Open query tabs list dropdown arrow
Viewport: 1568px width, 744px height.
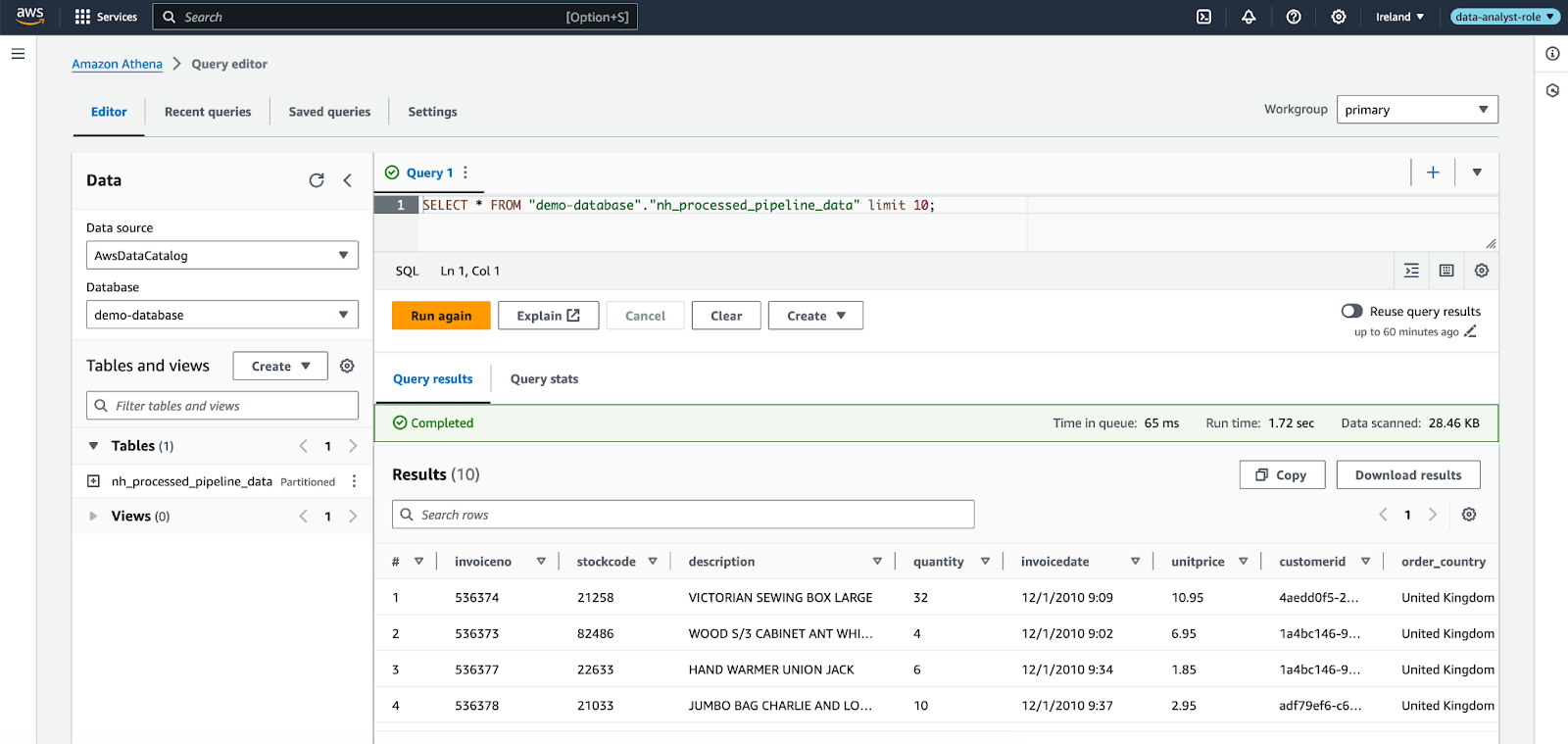coord(1477,173)
